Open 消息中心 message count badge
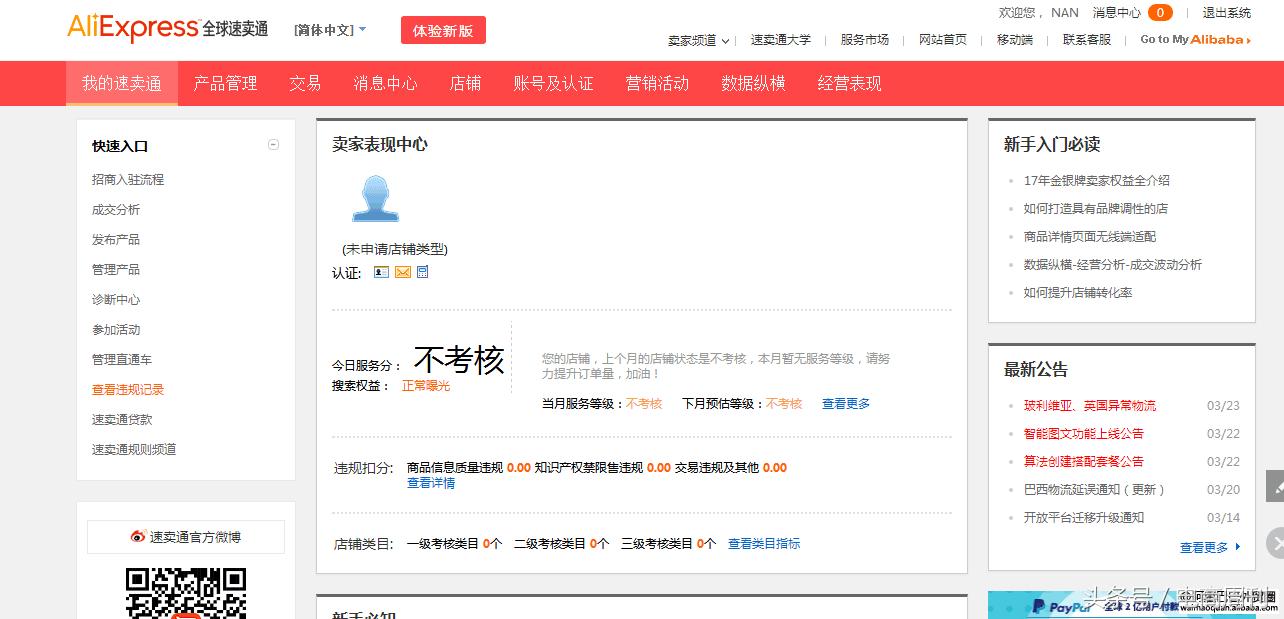This screenshot has width=1284, height=619. 1158,13
